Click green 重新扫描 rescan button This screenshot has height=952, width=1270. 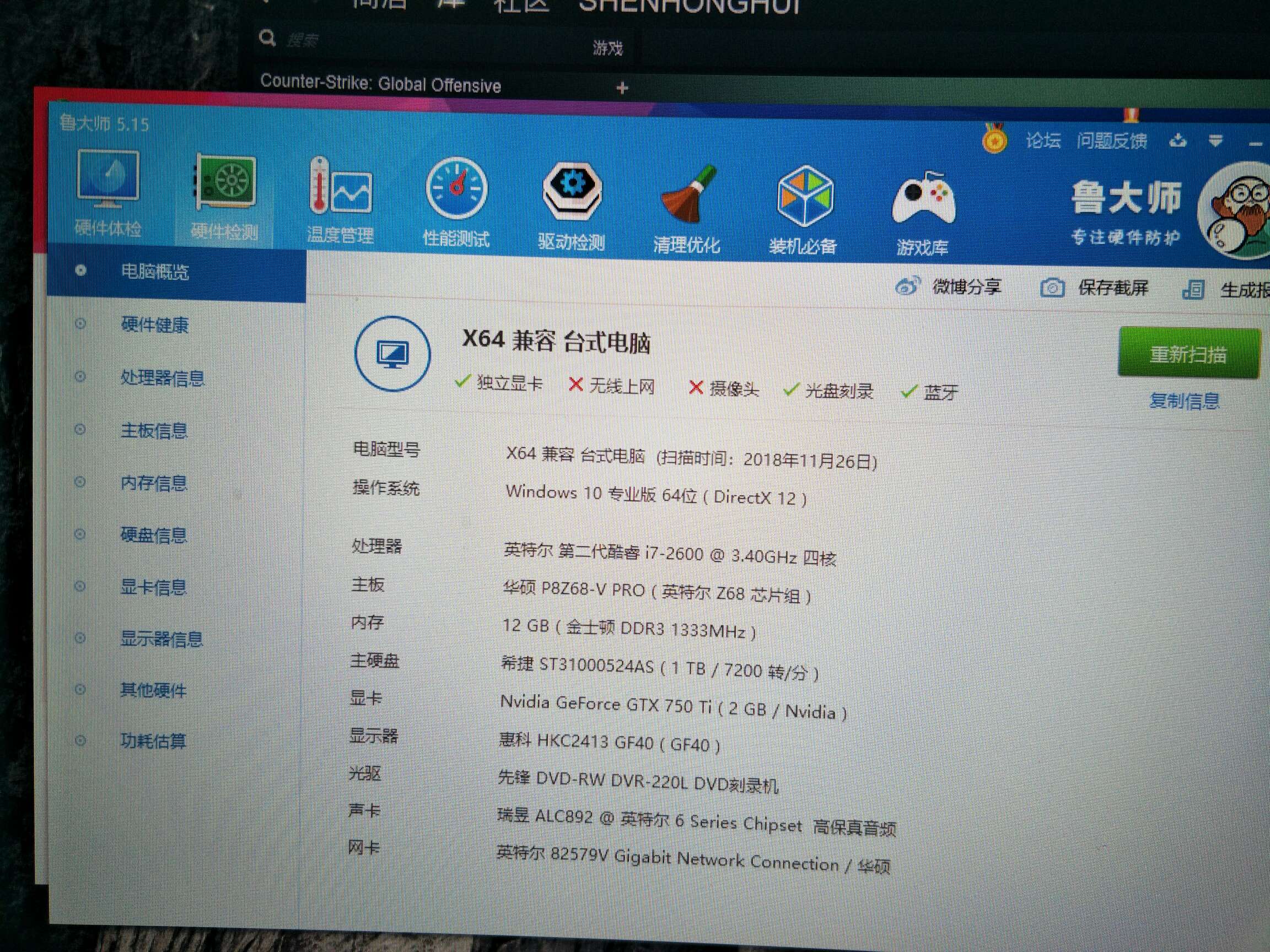(1188, 354)
